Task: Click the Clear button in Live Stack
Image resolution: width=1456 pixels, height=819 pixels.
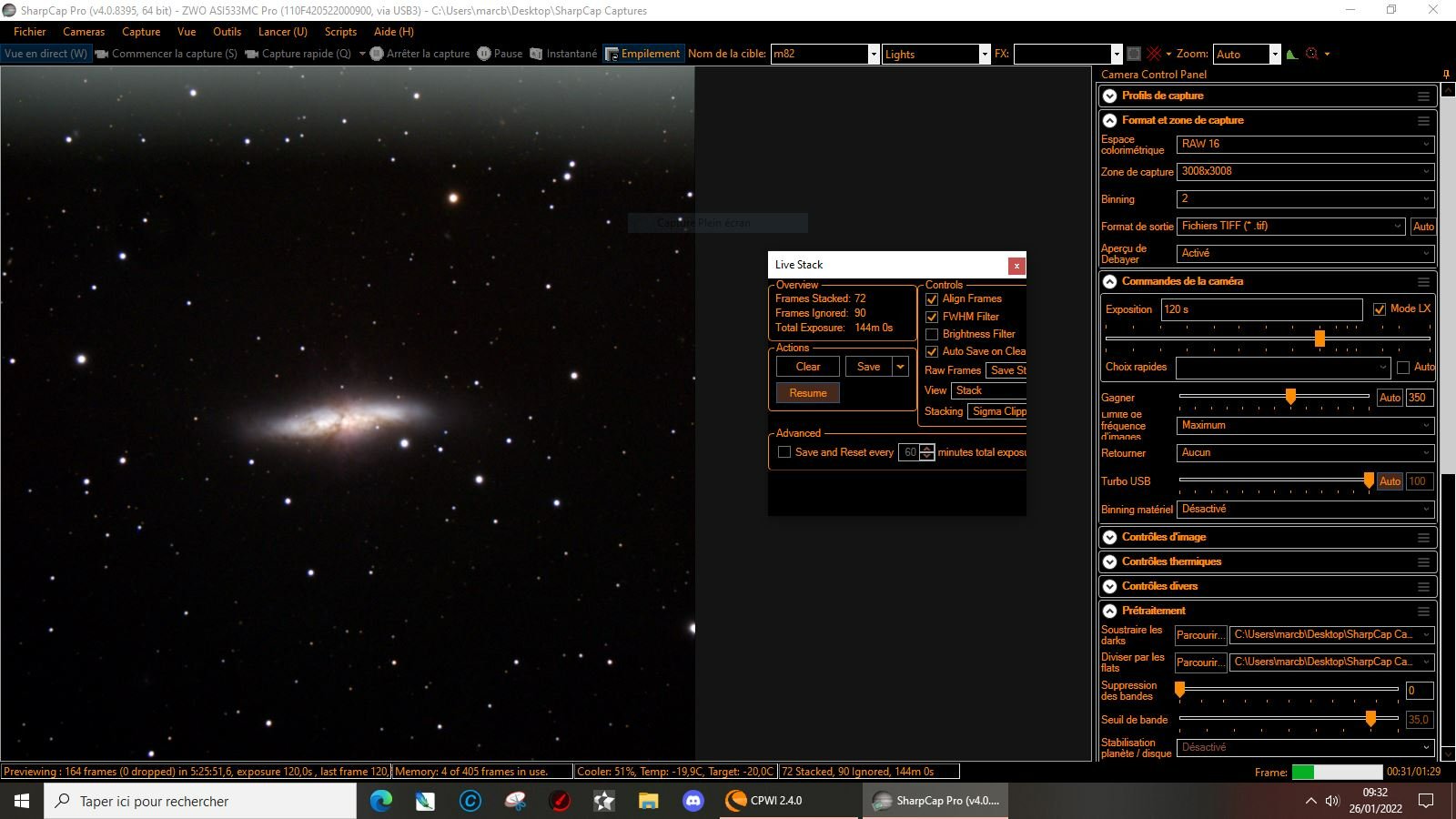Action: click(808, 367)
